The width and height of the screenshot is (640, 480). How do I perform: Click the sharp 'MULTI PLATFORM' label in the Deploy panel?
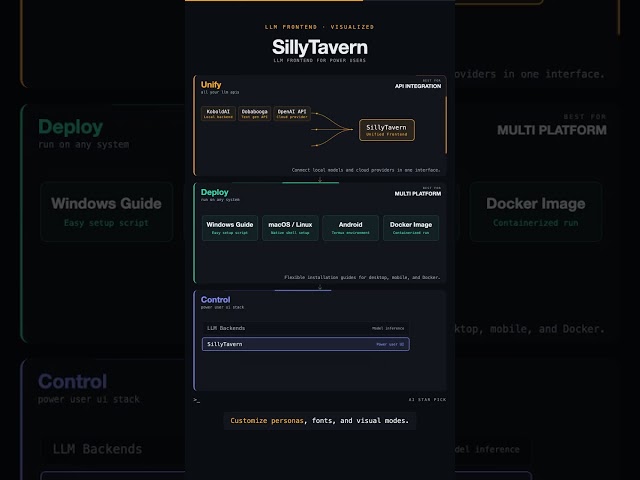418,193
